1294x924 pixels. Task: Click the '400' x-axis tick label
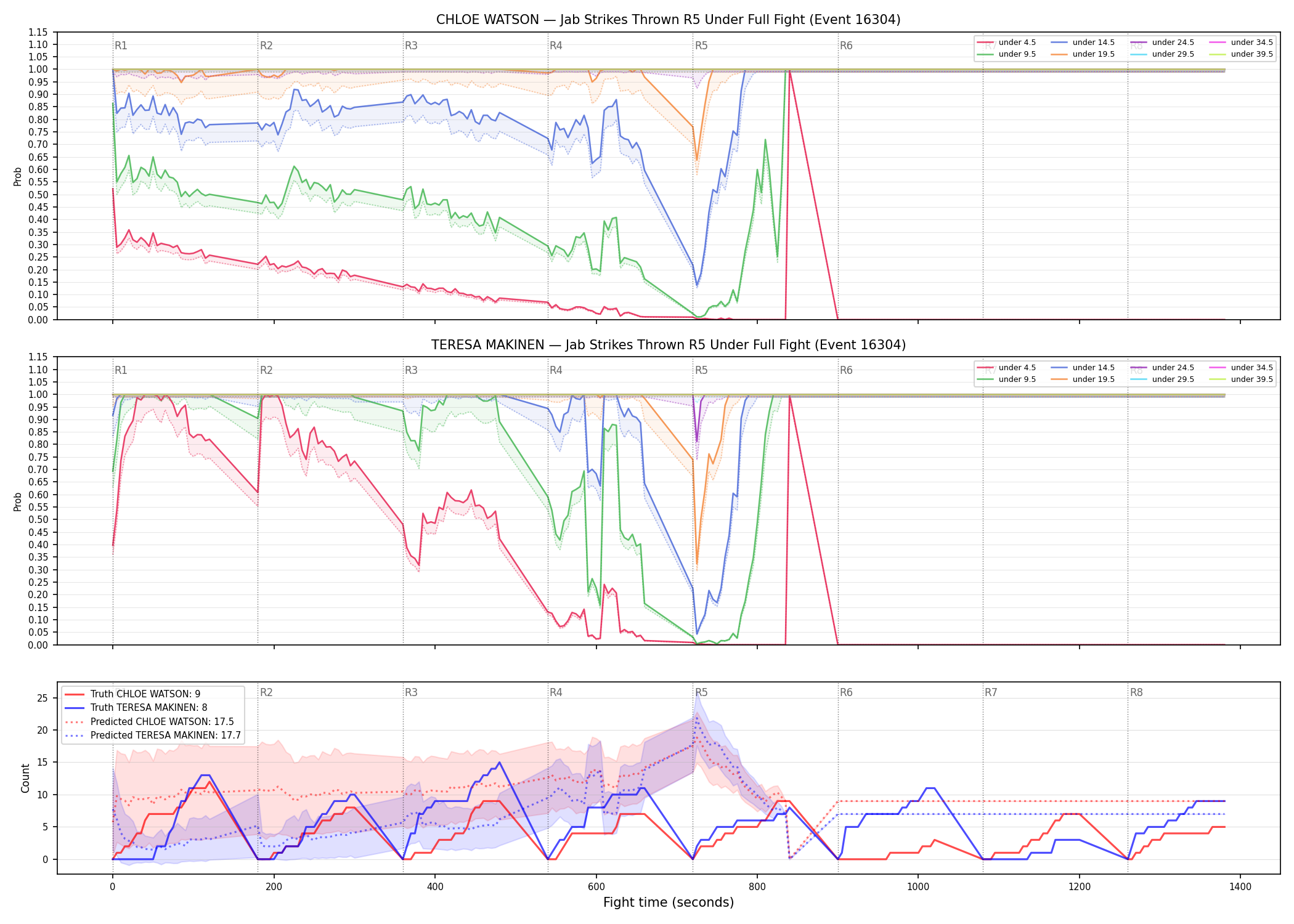coord(435,887)
